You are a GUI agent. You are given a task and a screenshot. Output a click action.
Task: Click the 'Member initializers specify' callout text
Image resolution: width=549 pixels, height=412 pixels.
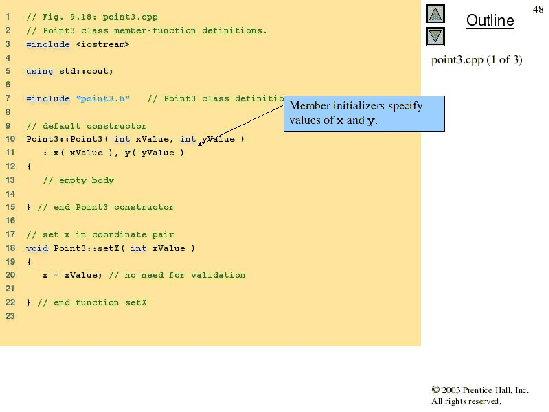point(356,105)
